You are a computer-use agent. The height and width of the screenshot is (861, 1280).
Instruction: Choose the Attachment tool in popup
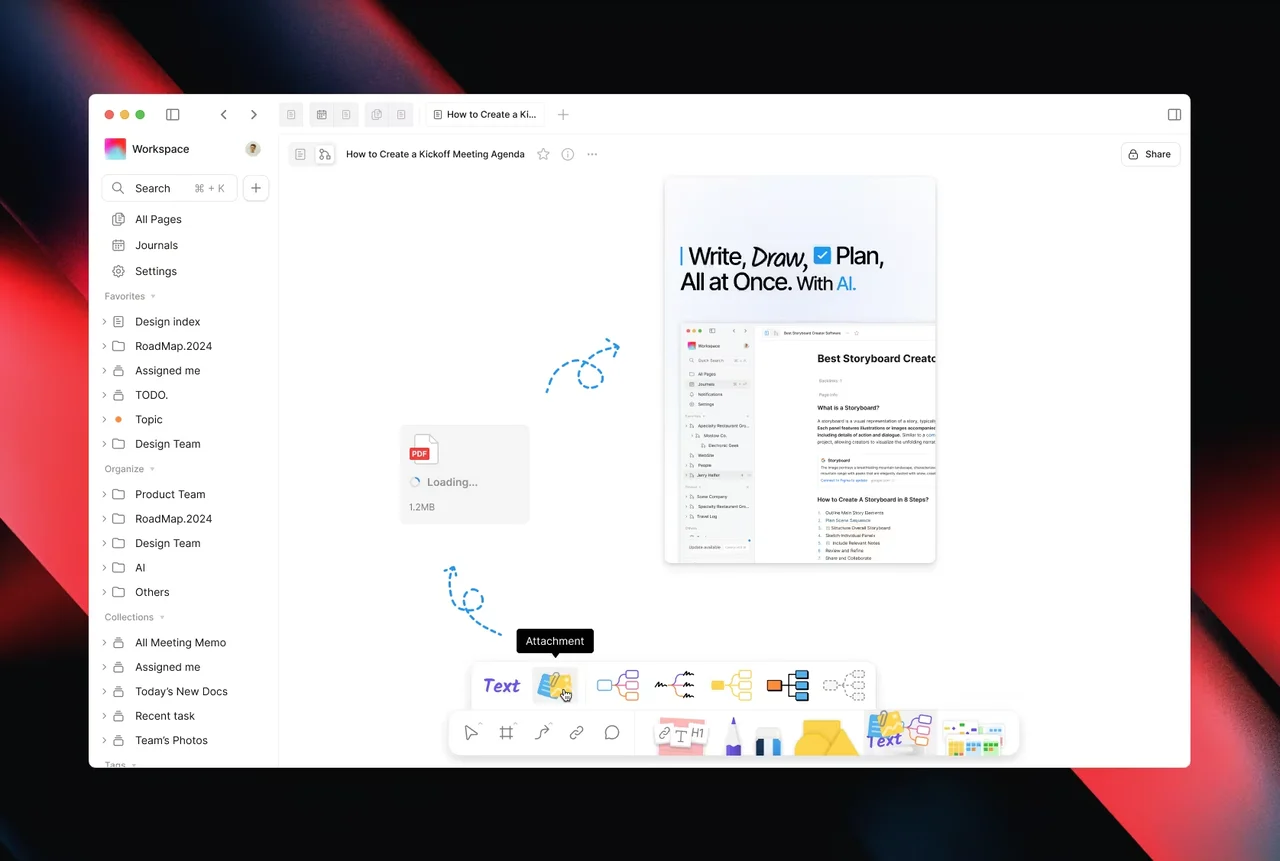(555, 686)
